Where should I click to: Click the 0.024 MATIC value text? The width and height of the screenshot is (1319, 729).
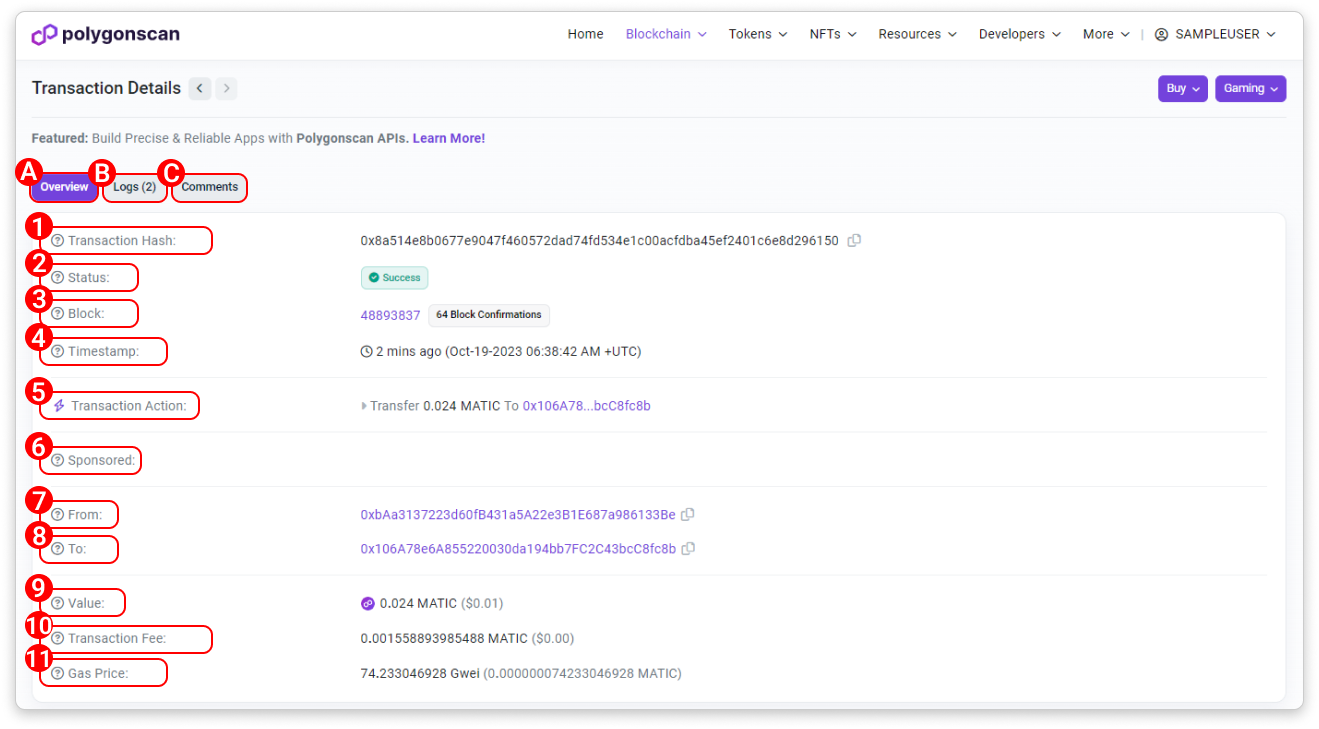(x=418, y=604)
